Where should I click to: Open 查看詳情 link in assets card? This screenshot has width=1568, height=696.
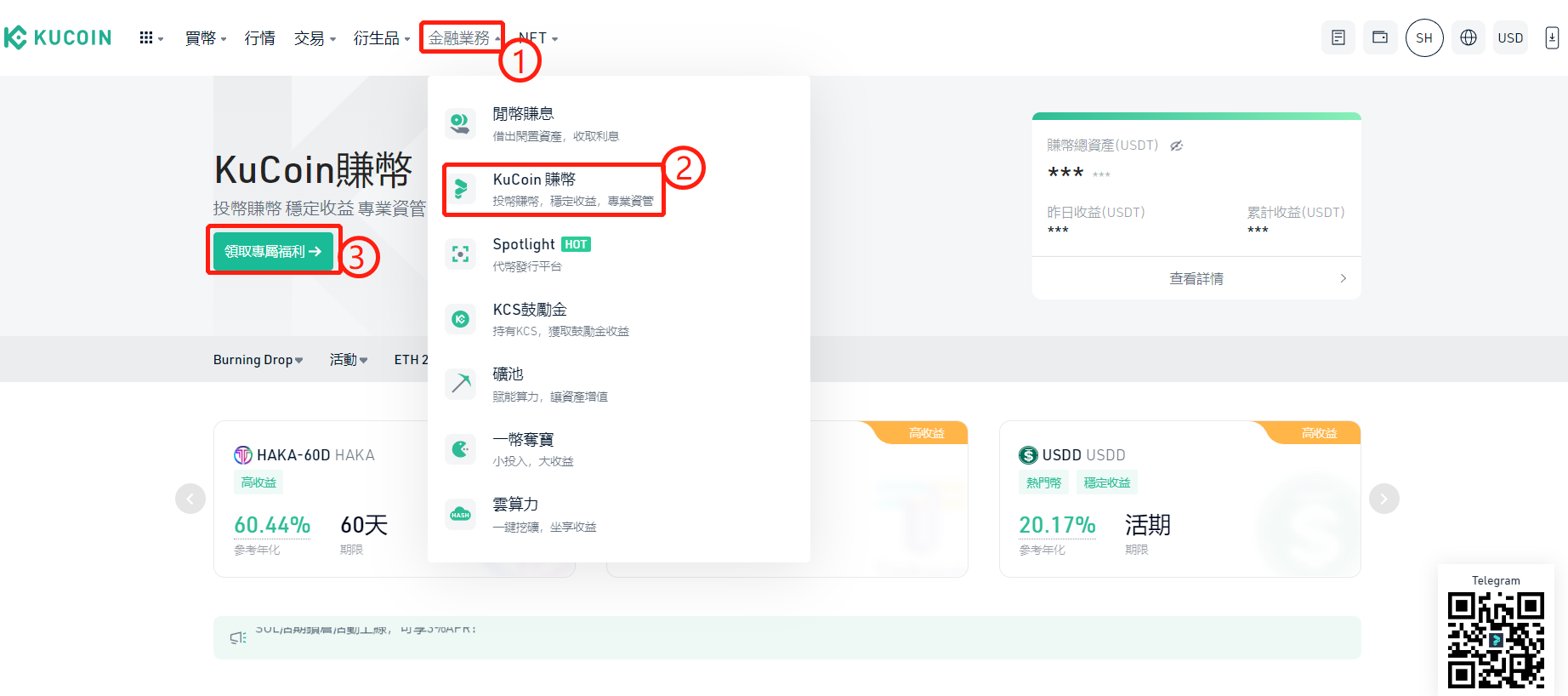(x=1196, y=278)
